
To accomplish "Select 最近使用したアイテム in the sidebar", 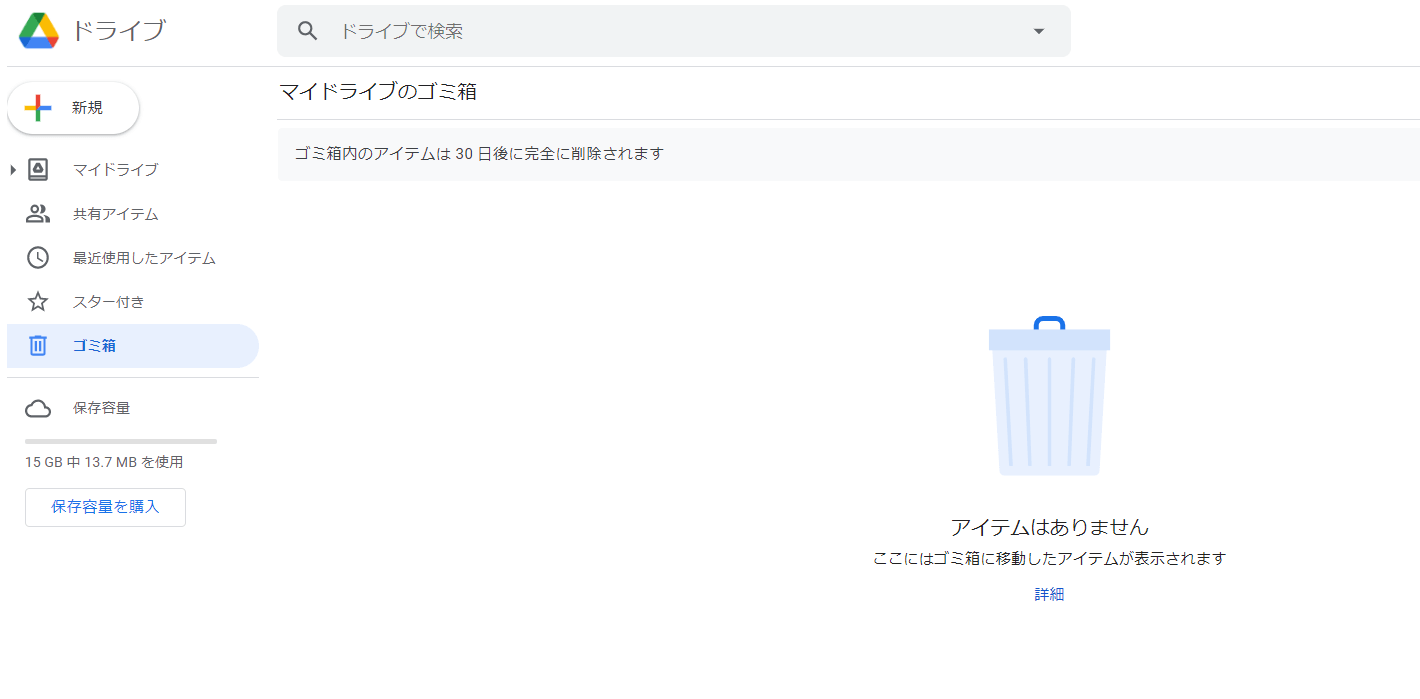I will pyautogui.click(x=144, y=258).
